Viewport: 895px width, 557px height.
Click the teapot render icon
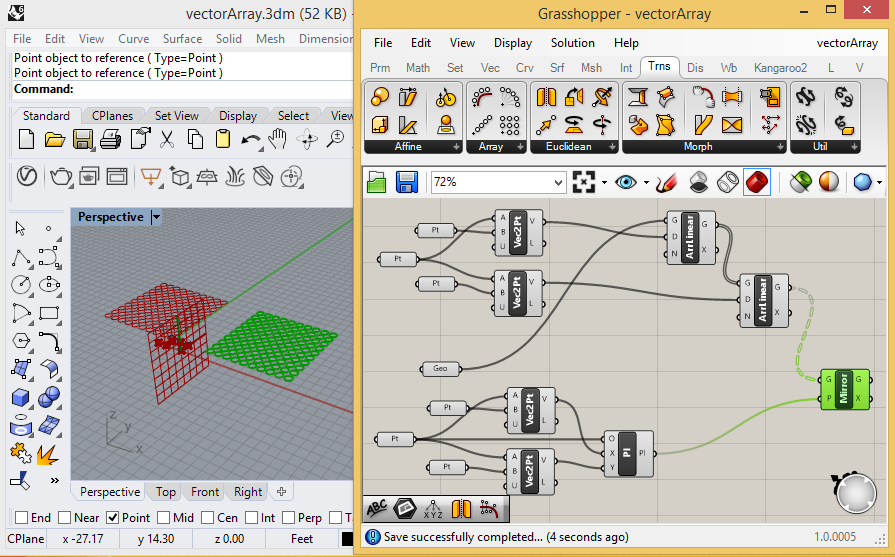(59, 177)
